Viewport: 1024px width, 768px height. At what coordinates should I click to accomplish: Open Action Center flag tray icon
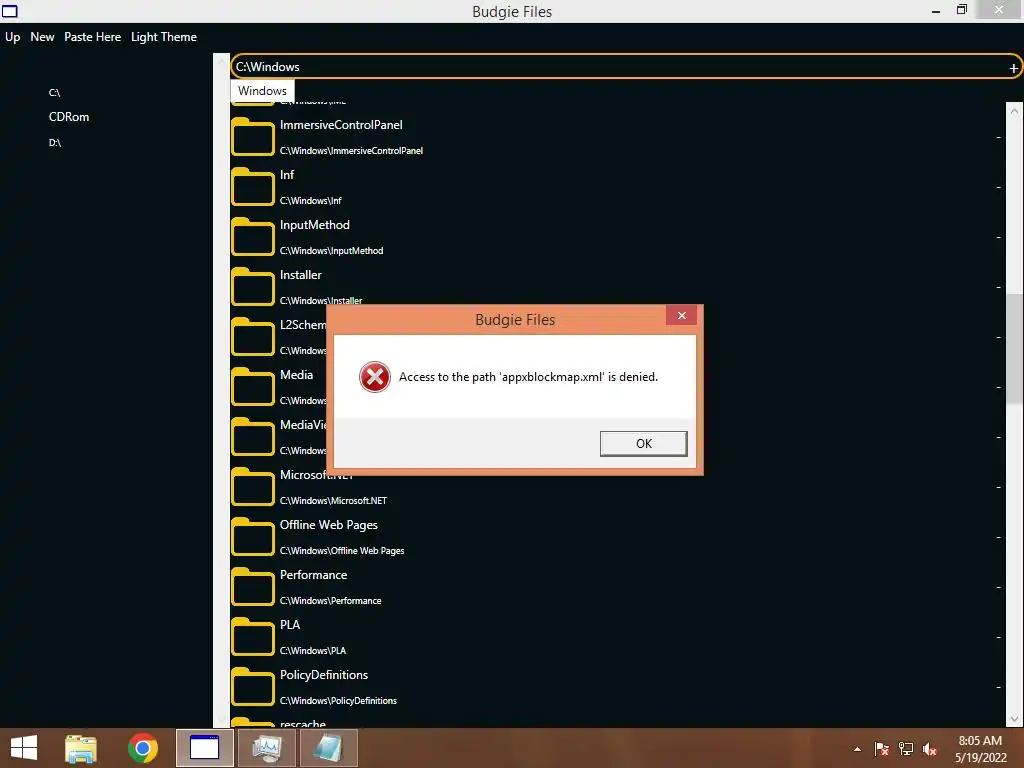pos(882,749)
